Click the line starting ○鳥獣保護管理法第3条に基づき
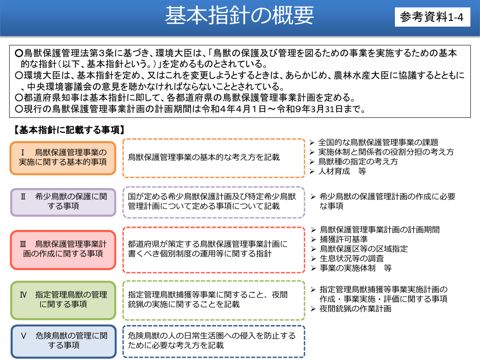480x360 pixels. [236, 53]
